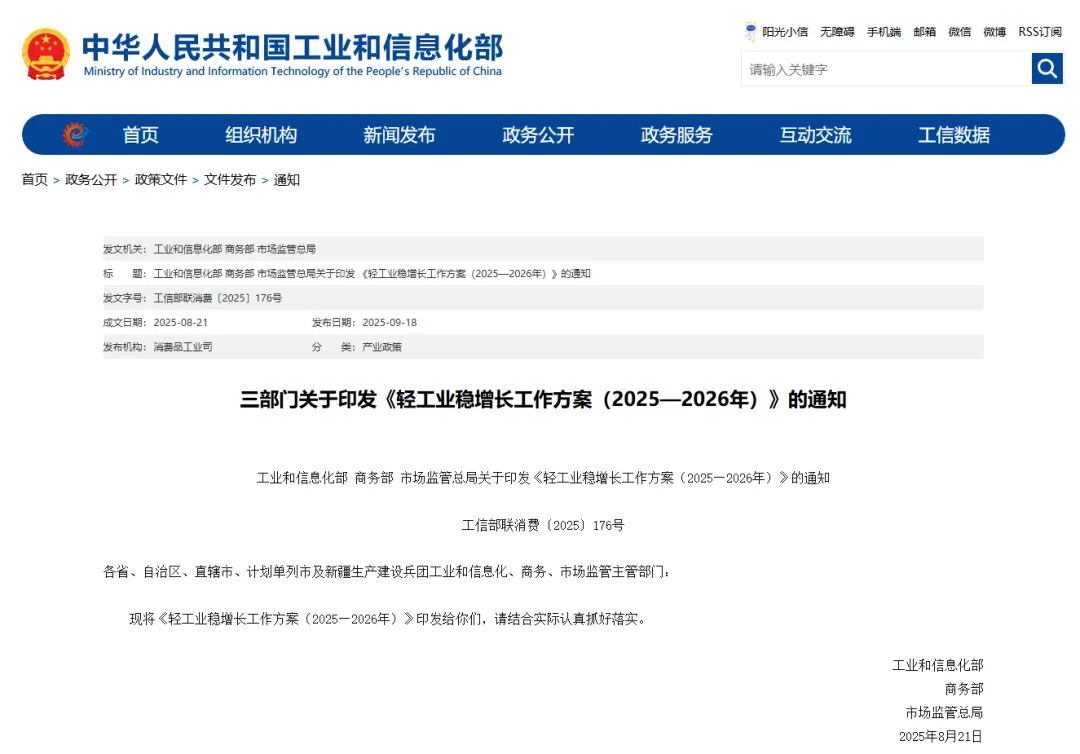Click the bold article headline 三部门关于印发
Screen dimensions: 1080x754
click(x=543, y=399)
